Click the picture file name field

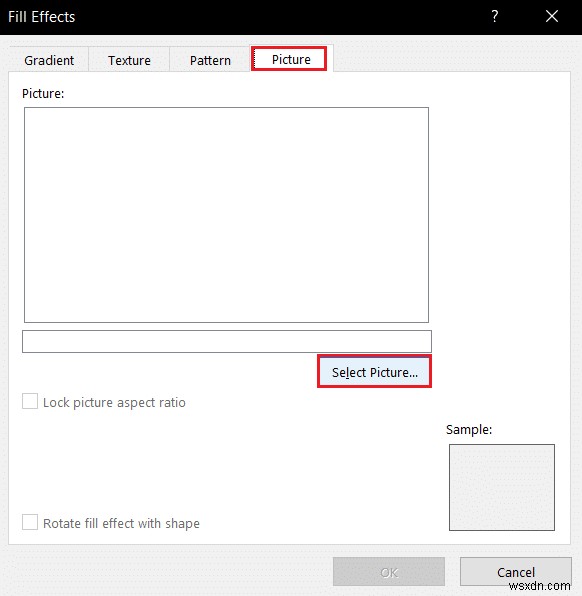click(x=227, y=341)
